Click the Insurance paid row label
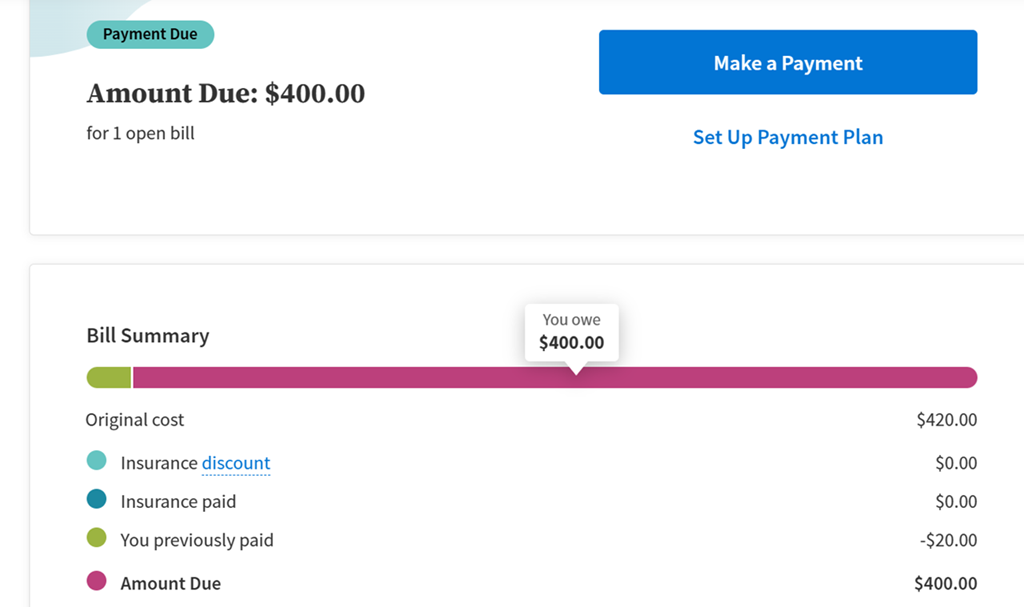Viewport: 1024px width, 607px height. (x=178, y=502)
